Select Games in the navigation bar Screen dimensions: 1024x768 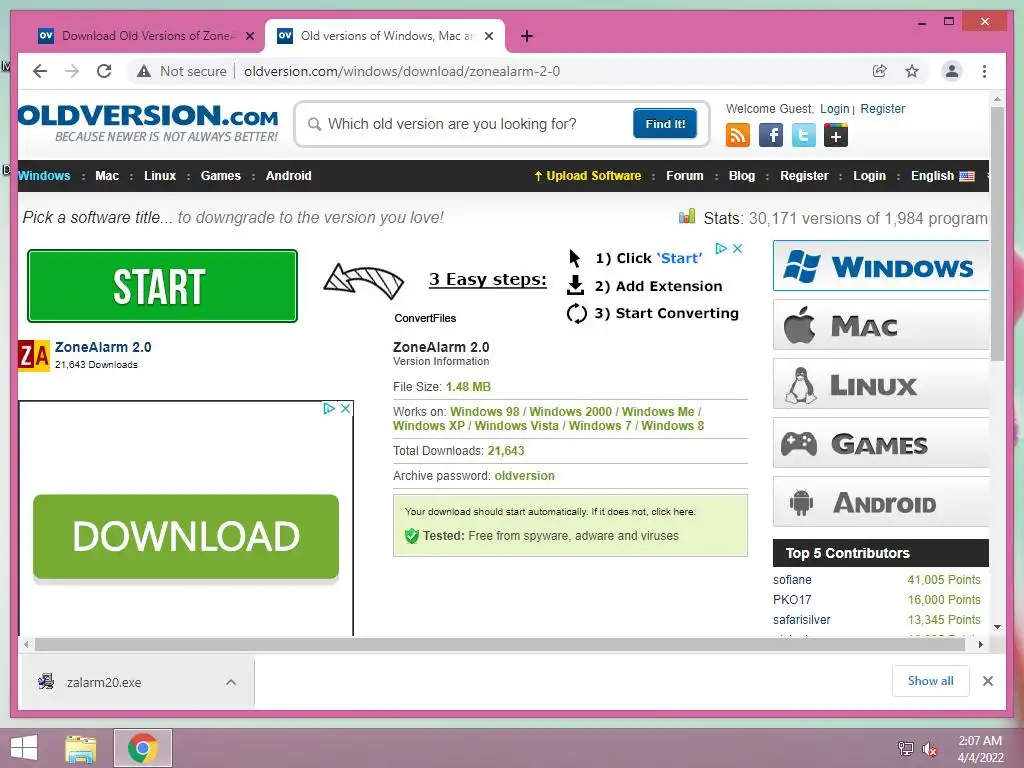(x=221, y=176)
